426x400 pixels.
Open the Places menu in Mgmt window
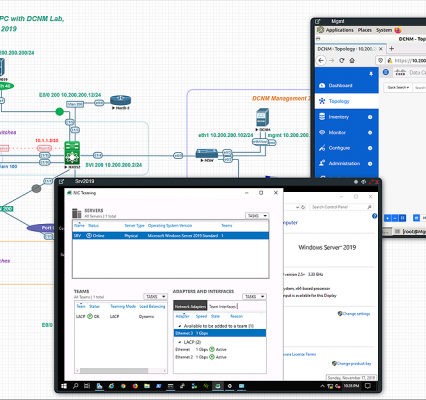point(365,30)
